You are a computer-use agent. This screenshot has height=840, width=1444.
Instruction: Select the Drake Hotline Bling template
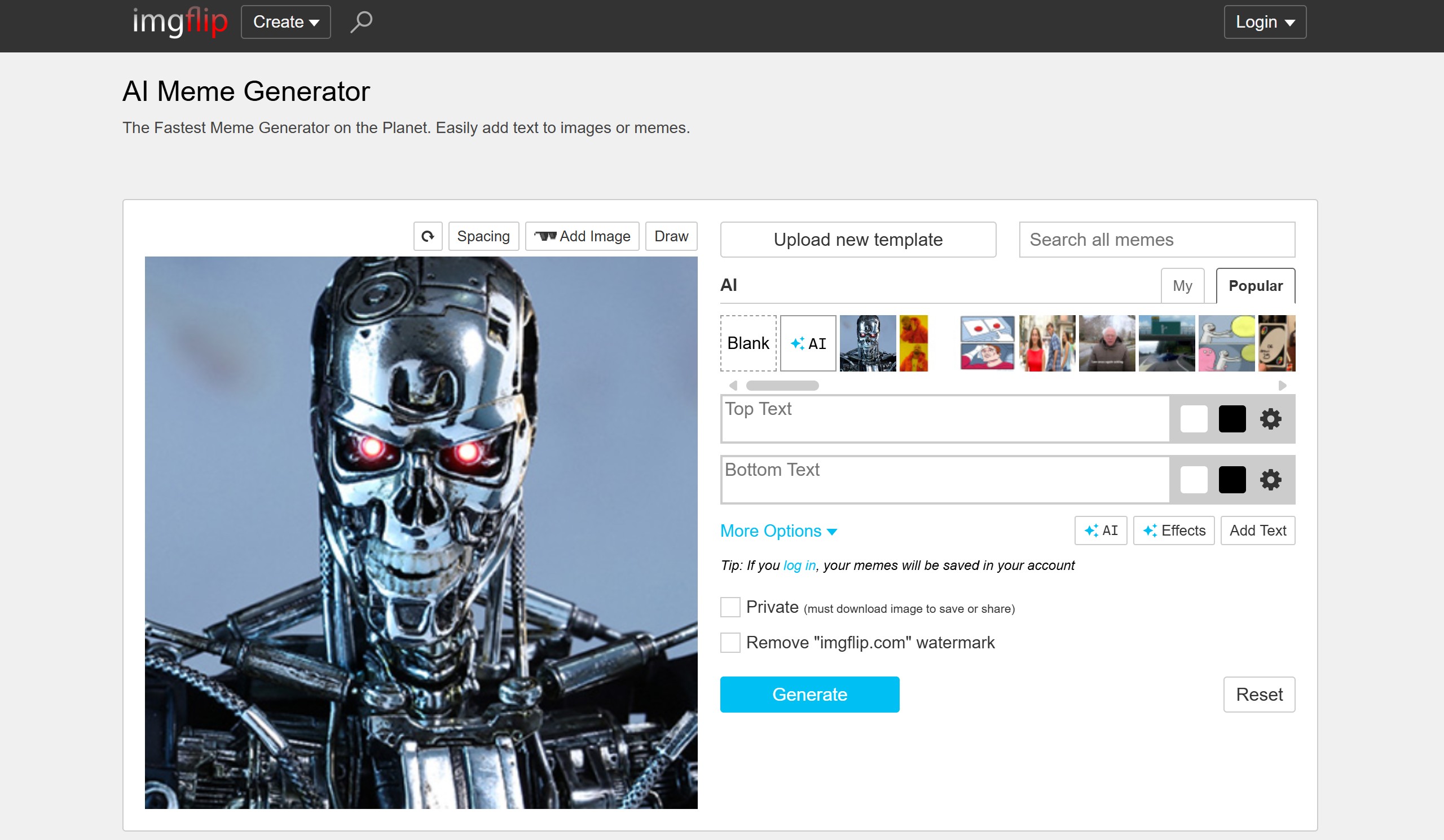(913, 343)
